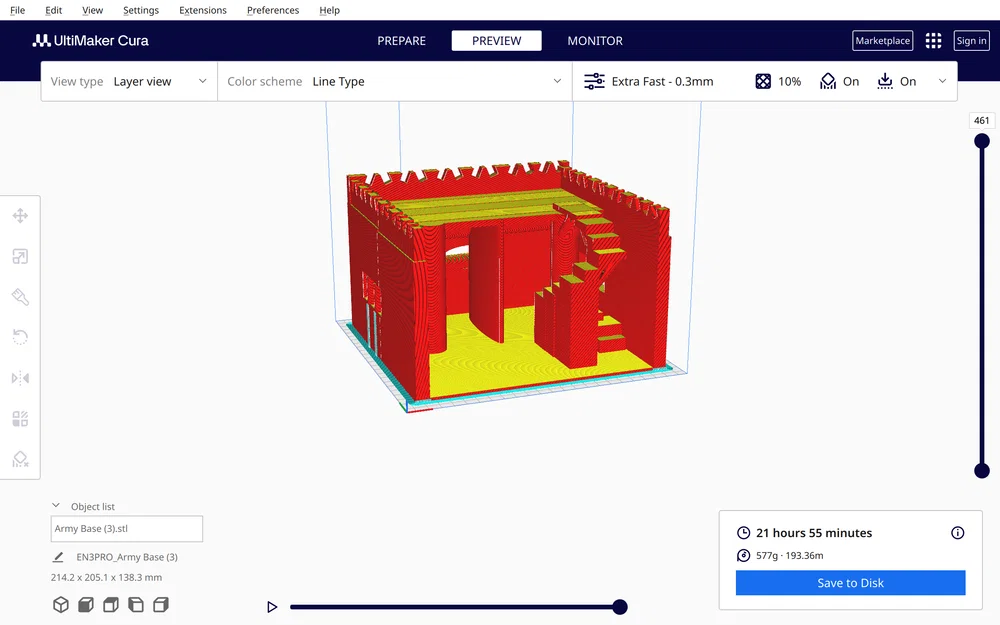Select the Rotate tool icon
1000x625 pixels.
click(x=20, y=337)
